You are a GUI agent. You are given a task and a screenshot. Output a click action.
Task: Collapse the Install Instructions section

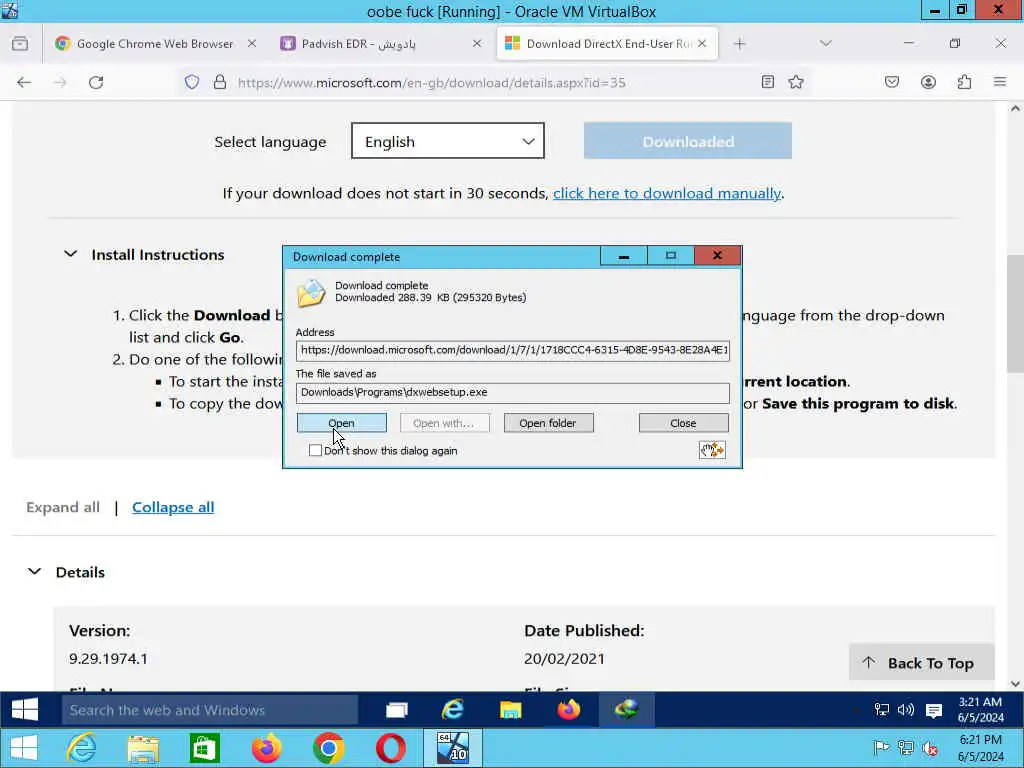[x=71, y=253]
